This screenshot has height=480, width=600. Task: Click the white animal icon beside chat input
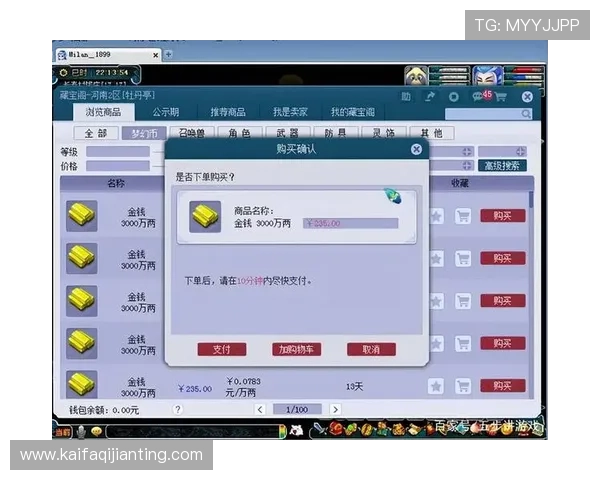pyautogui.click(x=296, y=431)
